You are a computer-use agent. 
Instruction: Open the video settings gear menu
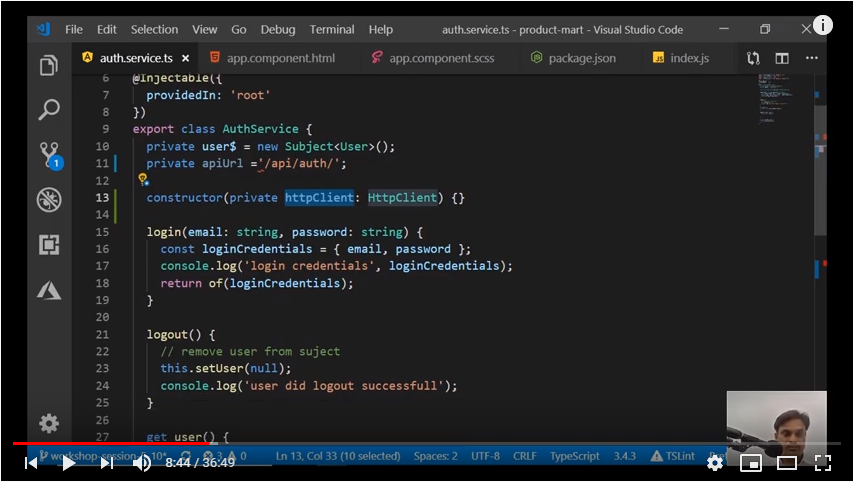tap(714, 463)
